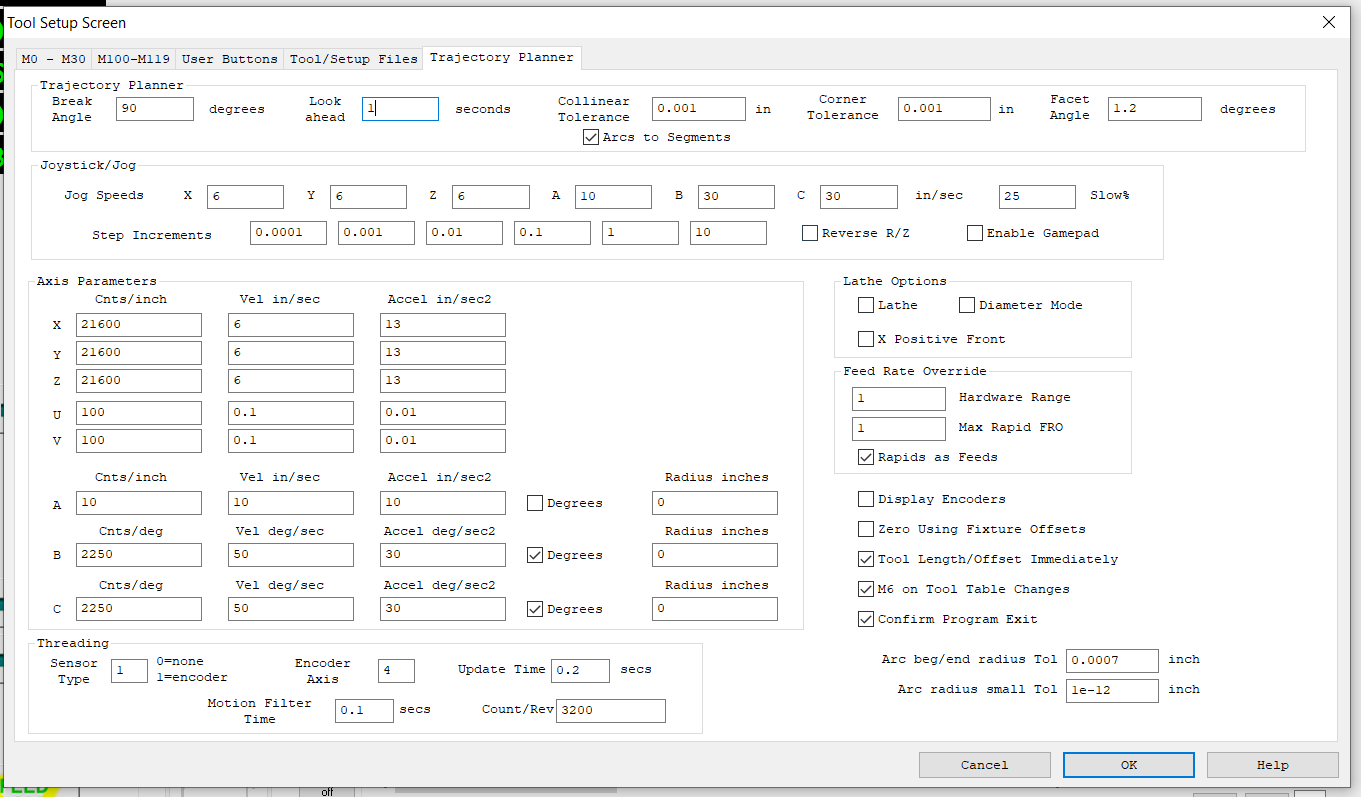Check the Enable Gamepad option

point(975,233)
